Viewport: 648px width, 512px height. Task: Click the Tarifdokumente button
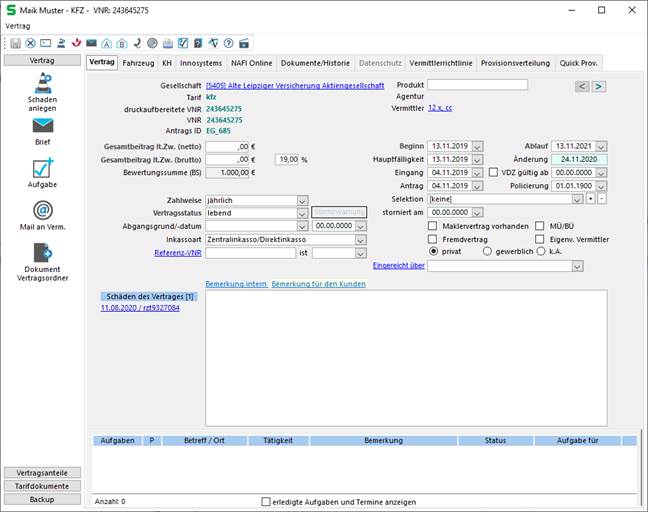pos(41,485)
